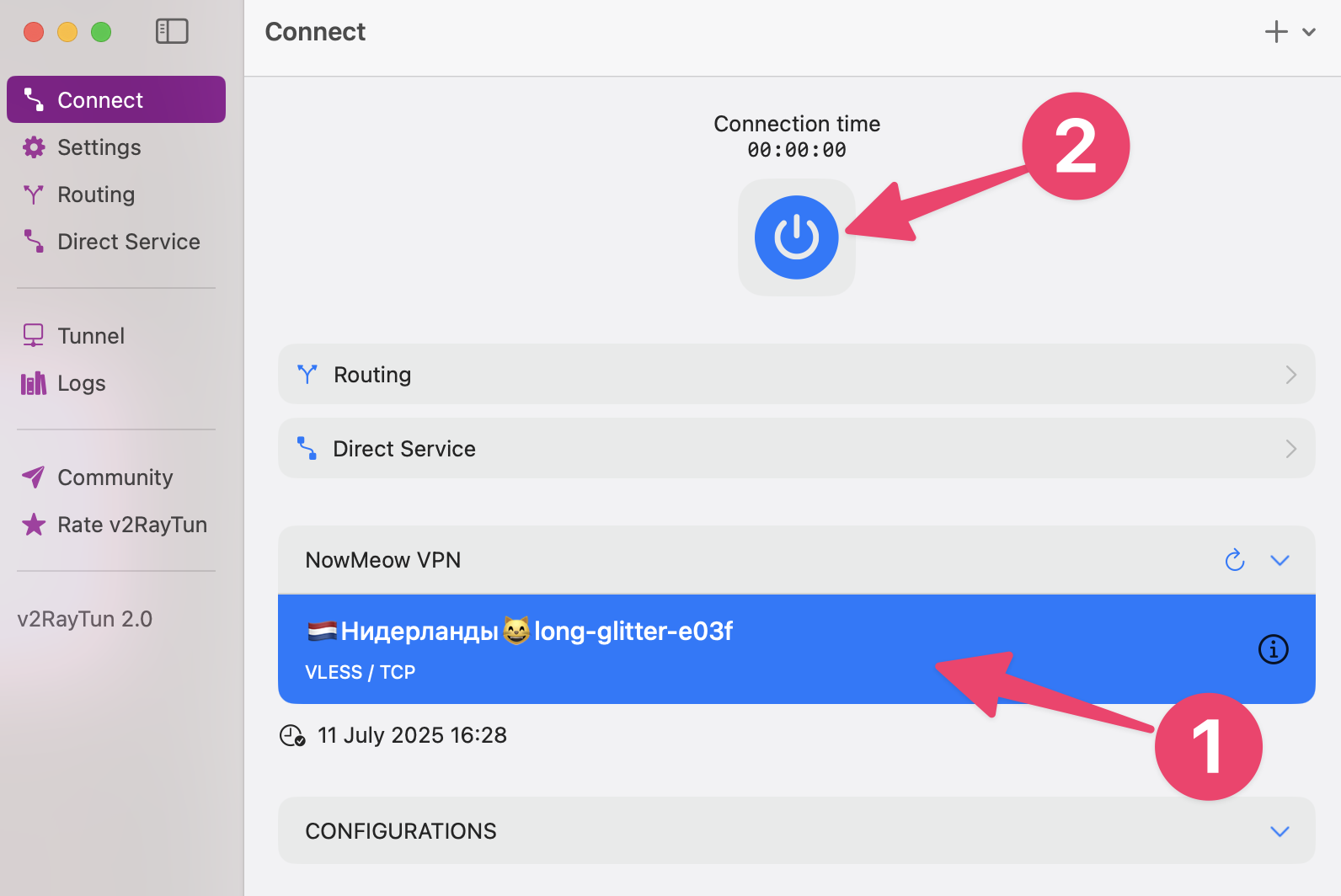Select Direct Service in the sidebar
This screenshot has width=1341, height=896.
point(128,242)
